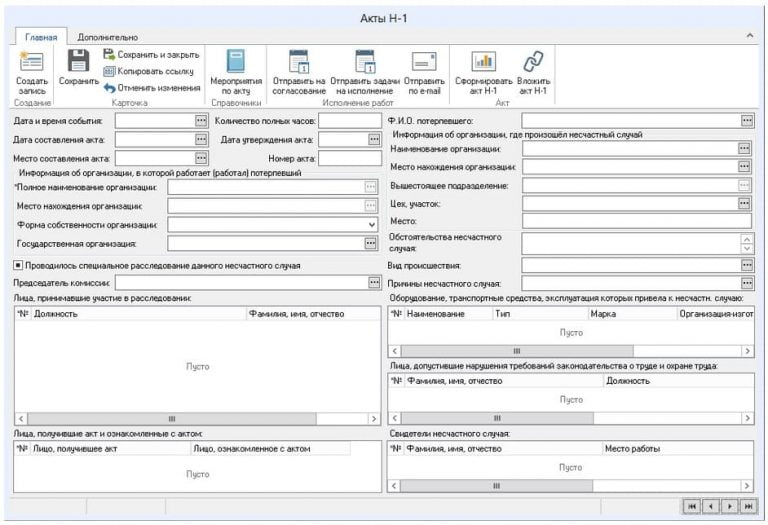Viewport: 768px width, 525px height.
Task: Click right scroll arrow of equipment table
Action: pyautogui.click(x=747, y=351)
